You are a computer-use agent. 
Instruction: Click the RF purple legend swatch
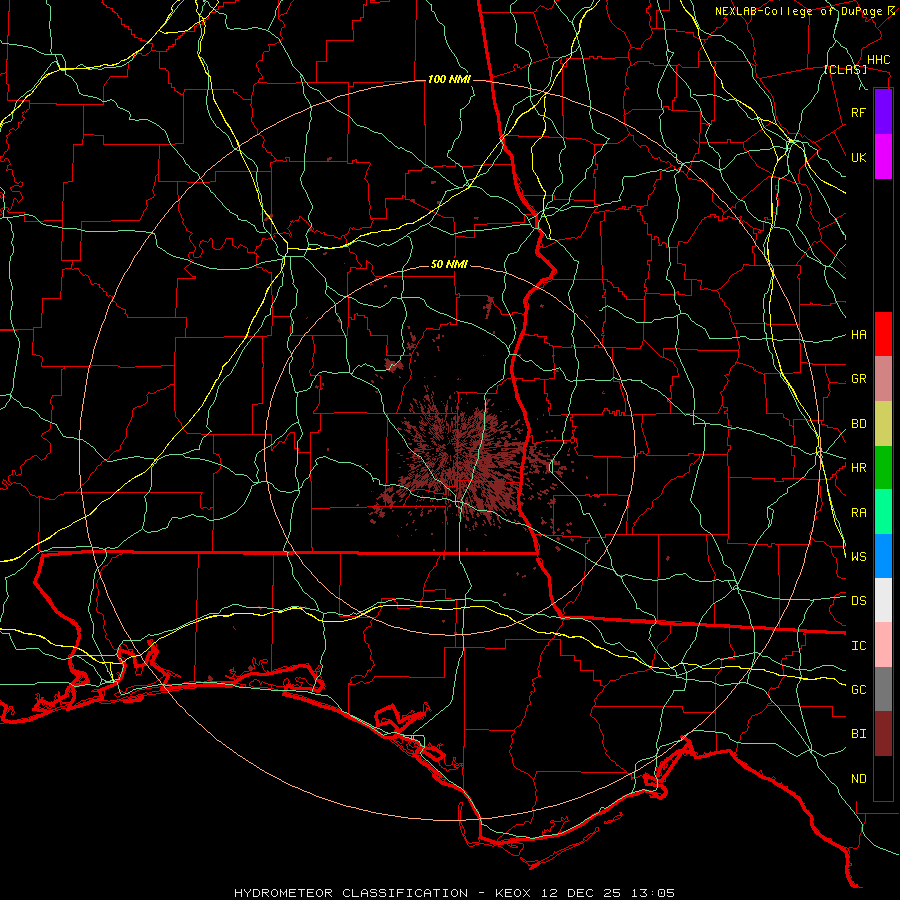(883, 112)
